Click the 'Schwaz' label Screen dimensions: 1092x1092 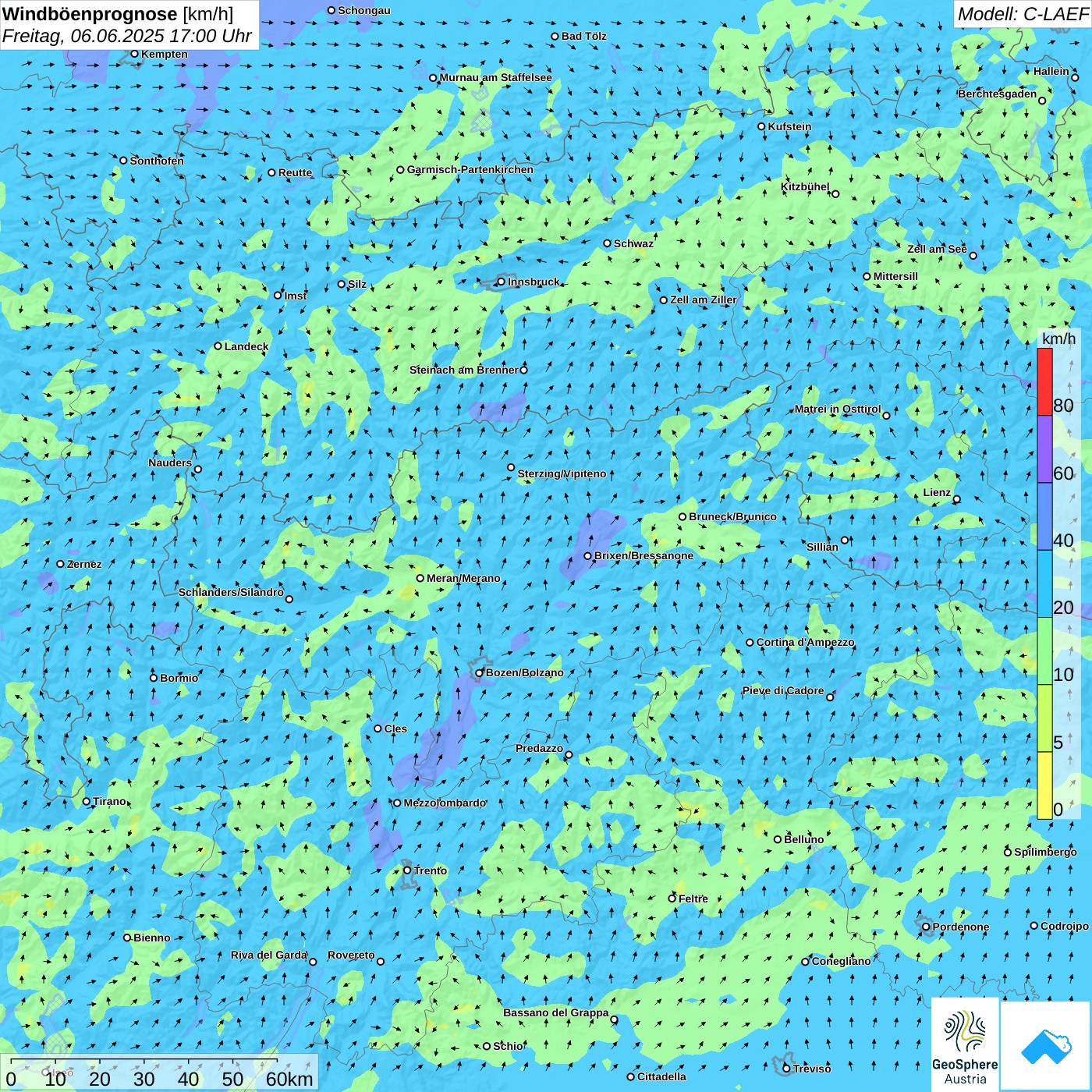point(633,243)
